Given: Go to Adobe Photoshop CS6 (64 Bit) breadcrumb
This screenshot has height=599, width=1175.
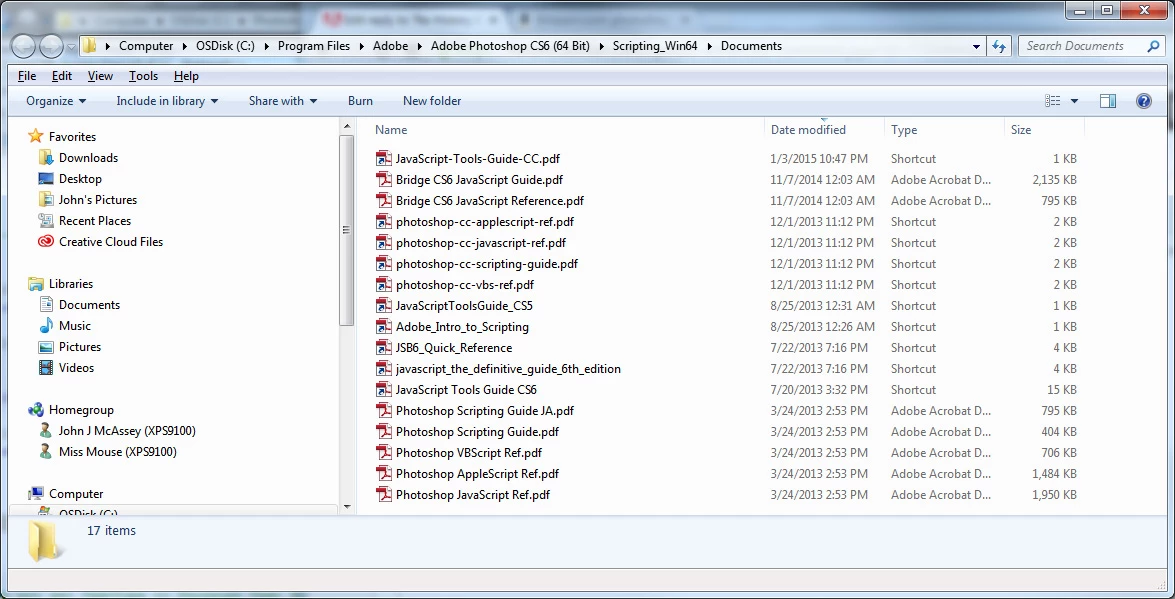Looking at the screenshot, I should pos(510,46).
